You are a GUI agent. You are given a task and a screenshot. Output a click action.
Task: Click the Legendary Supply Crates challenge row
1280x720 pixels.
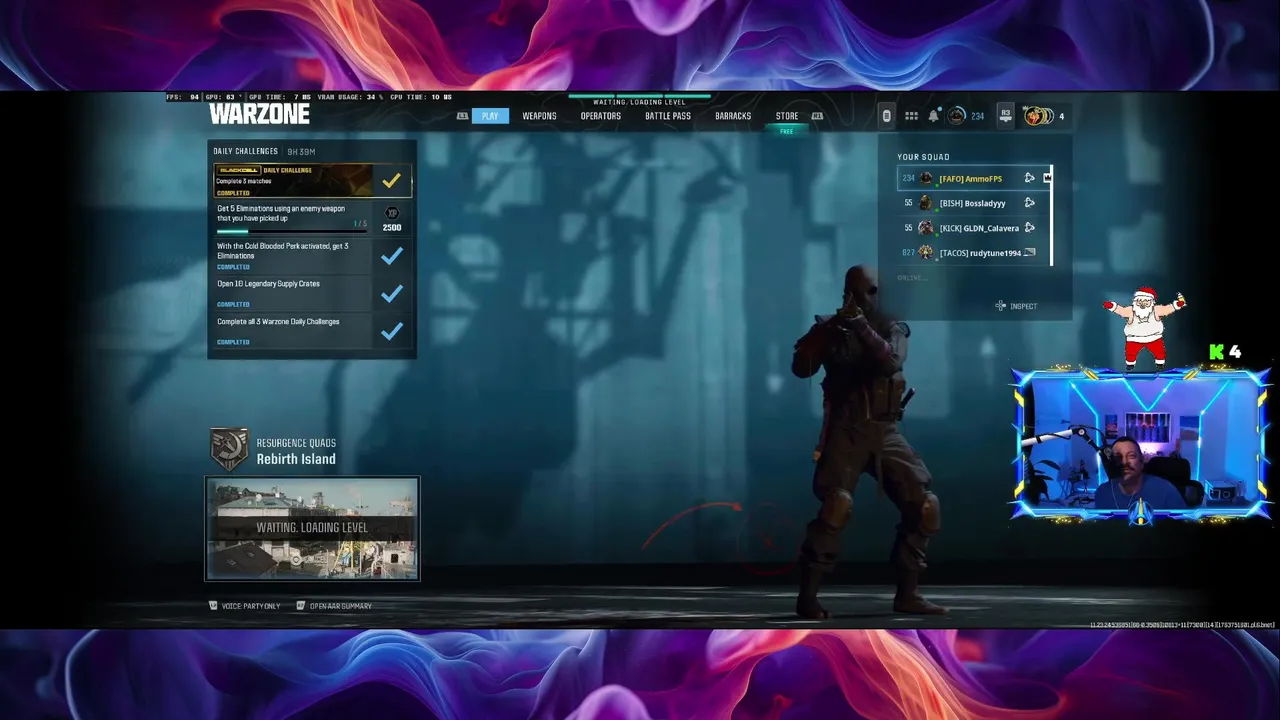point(312,293)
